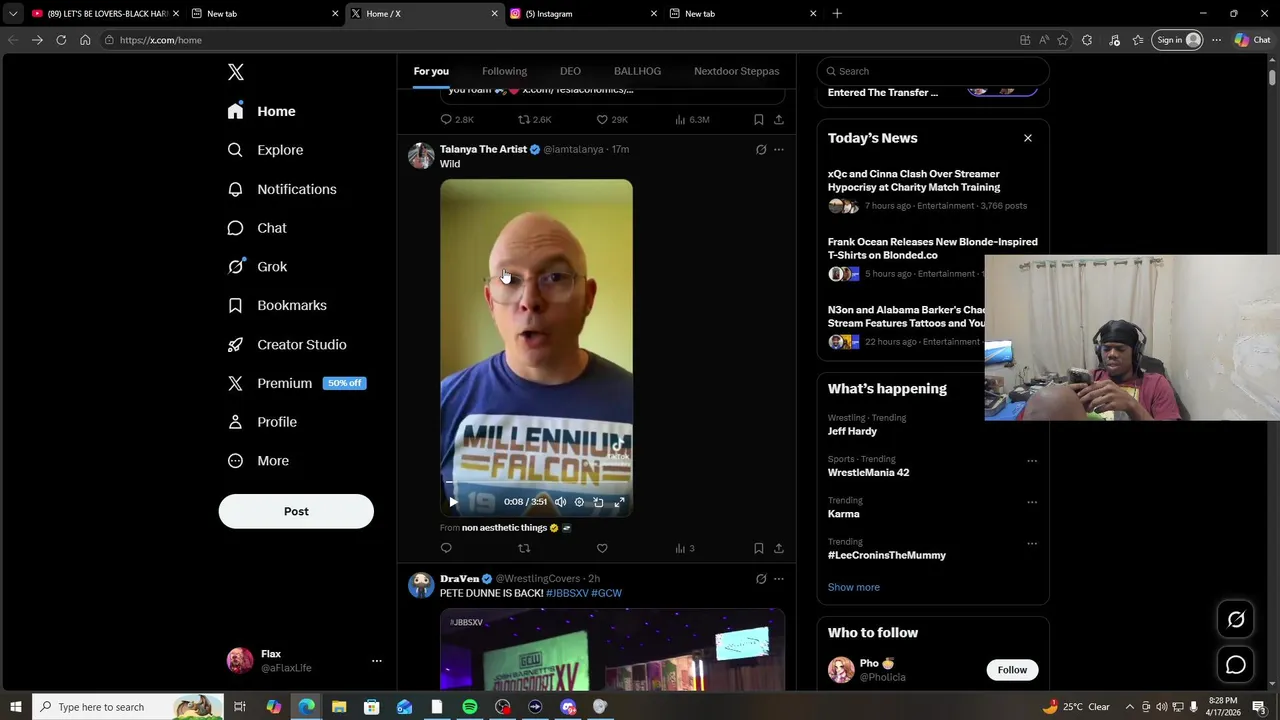Open more options for #LeeCroninsTheMummy trend
Image resolution: width=1280 pixels, height=720 pixels.
tap(1032, 543)
